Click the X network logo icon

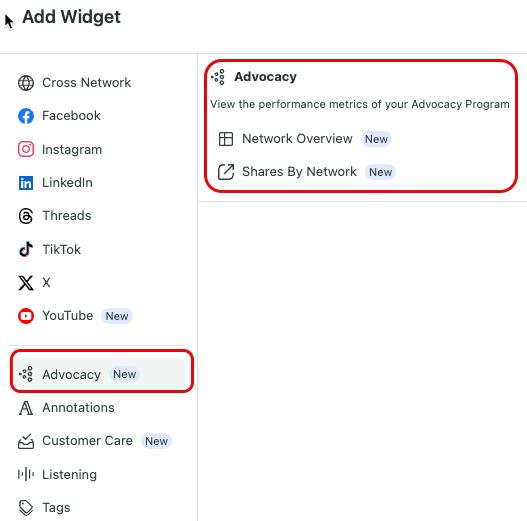[26, 283]
